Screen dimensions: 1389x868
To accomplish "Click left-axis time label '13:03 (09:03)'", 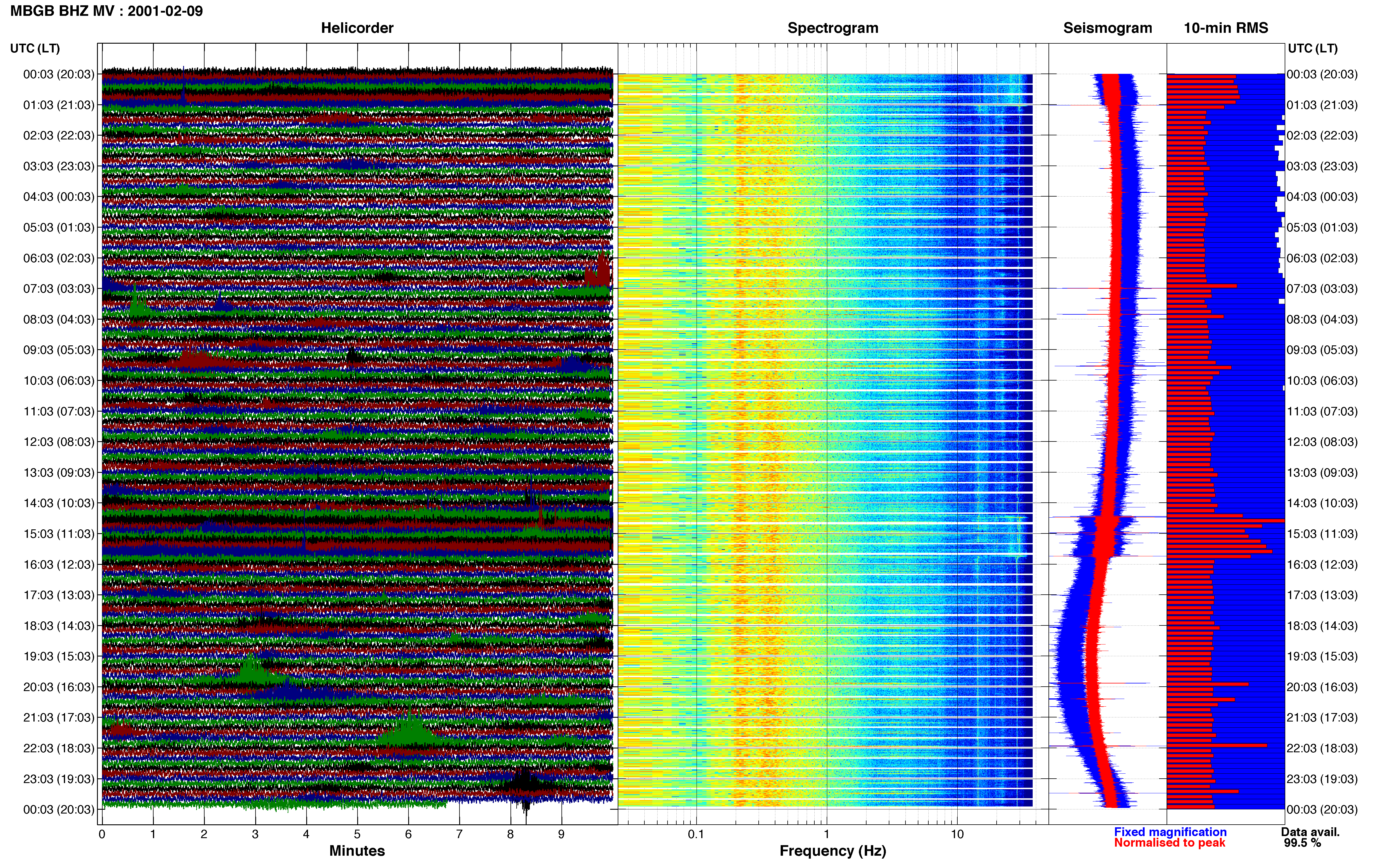I will [59, 473].
